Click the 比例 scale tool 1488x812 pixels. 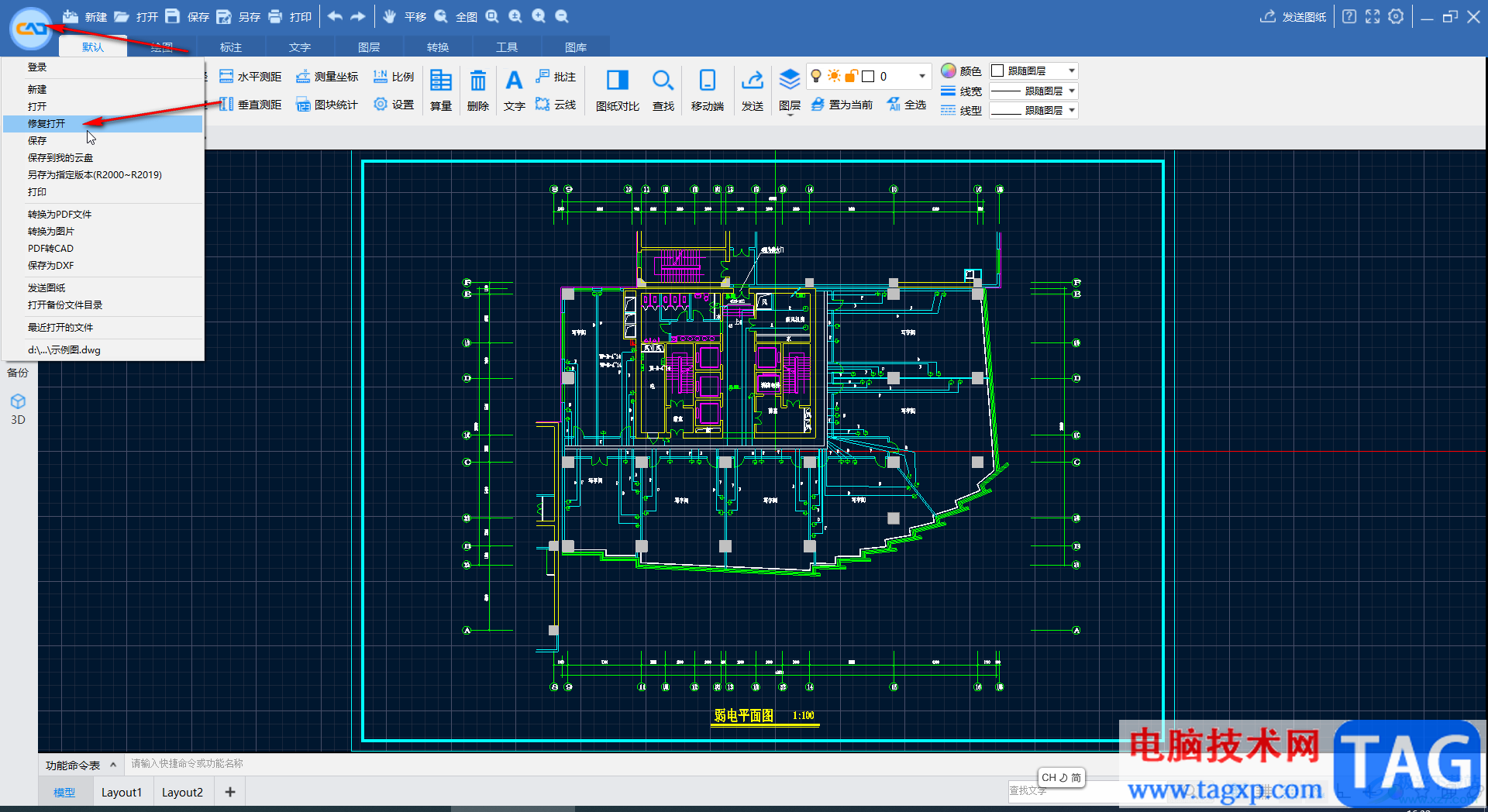[x=394, y=77]
